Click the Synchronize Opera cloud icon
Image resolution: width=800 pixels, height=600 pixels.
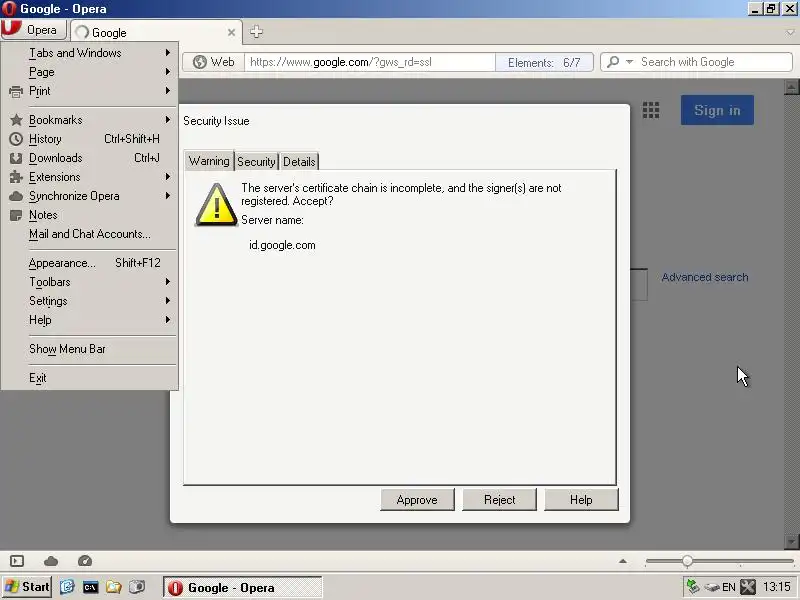(16, 196)
